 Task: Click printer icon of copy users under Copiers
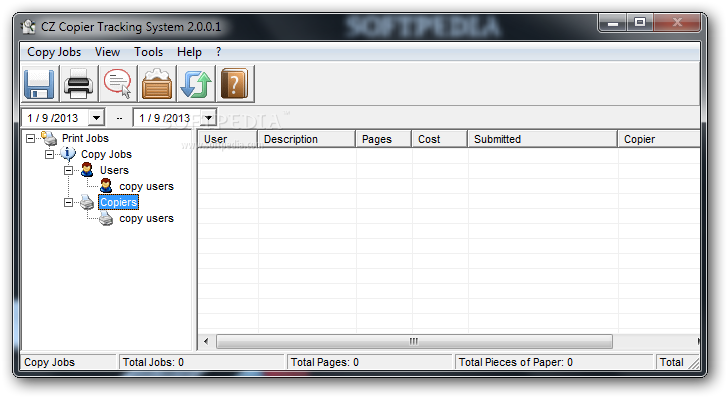[x=106, y=218]
